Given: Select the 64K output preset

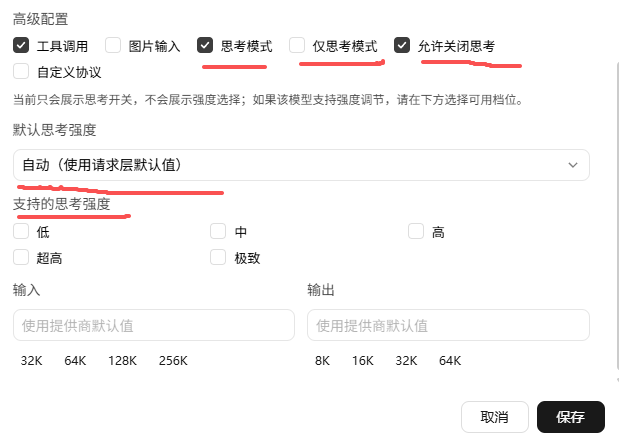Looking at the screenshot, I should (450, 361).
